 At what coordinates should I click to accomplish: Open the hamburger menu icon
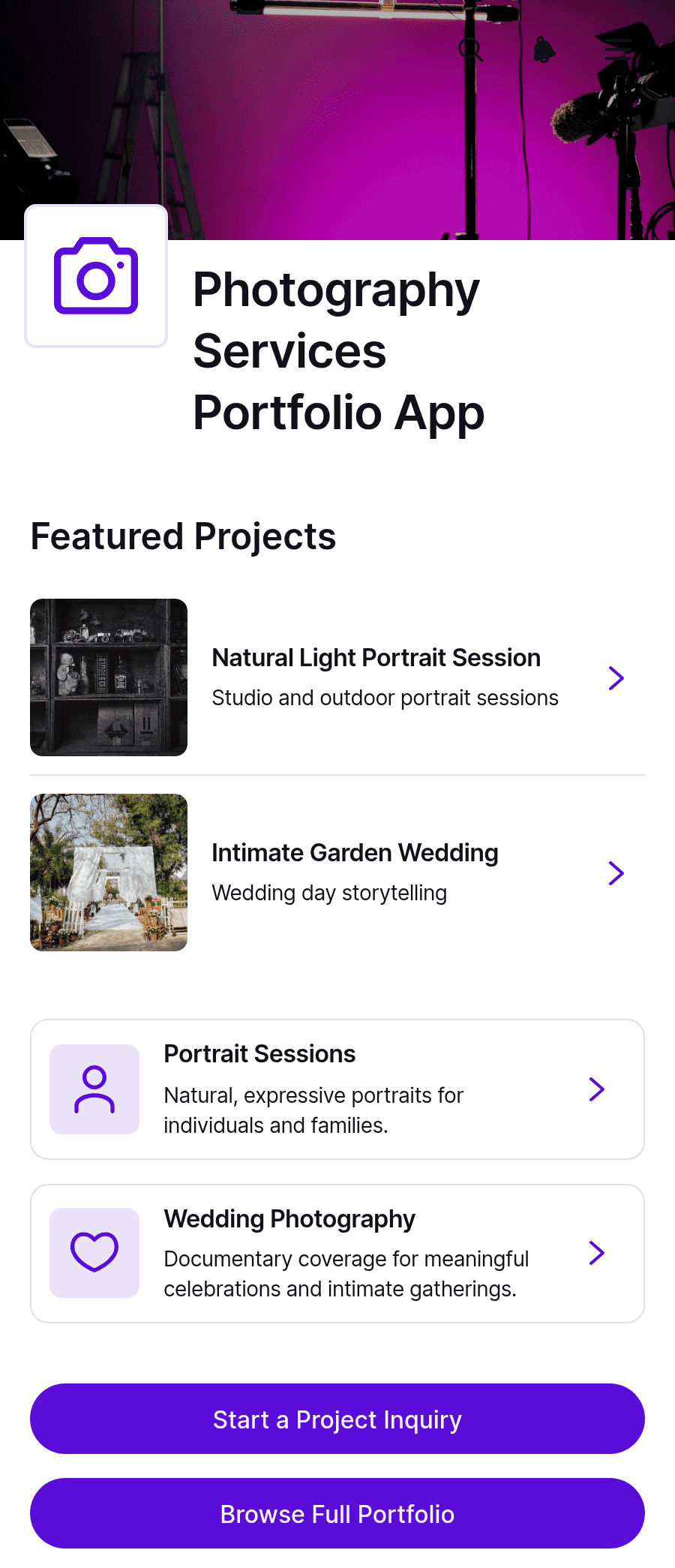[618, 50]
